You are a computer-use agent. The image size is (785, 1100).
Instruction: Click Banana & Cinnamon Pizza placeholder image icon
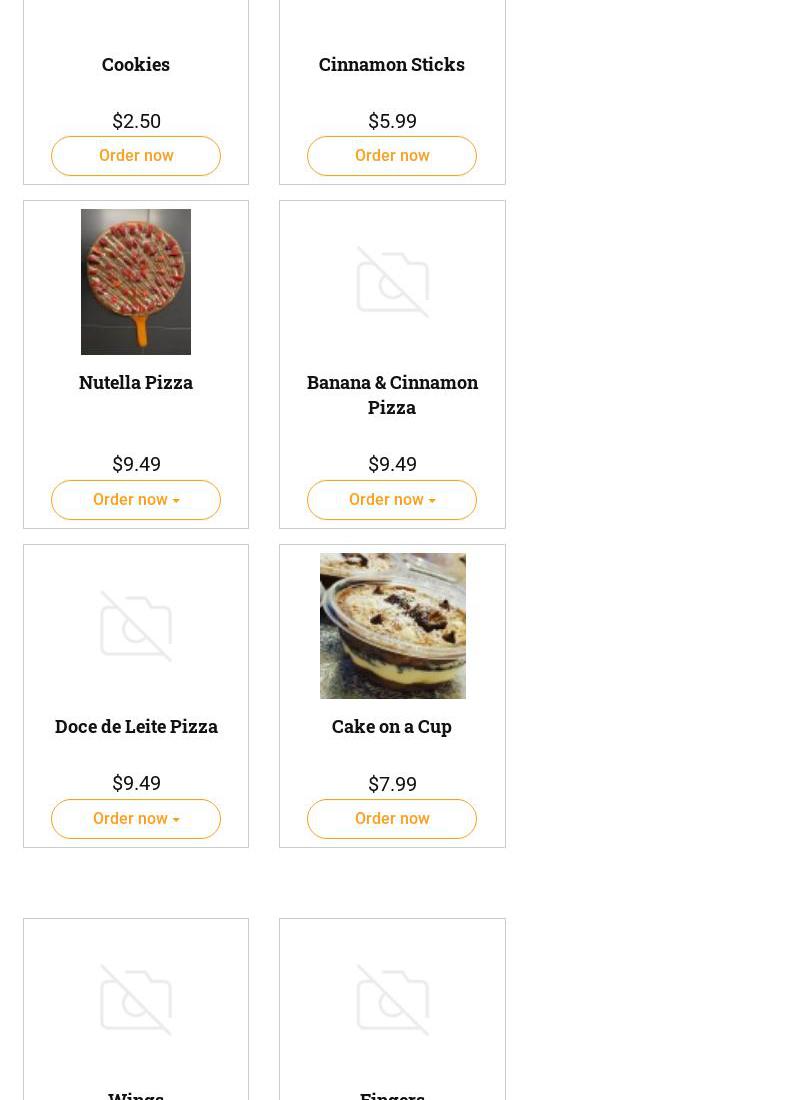392,282
